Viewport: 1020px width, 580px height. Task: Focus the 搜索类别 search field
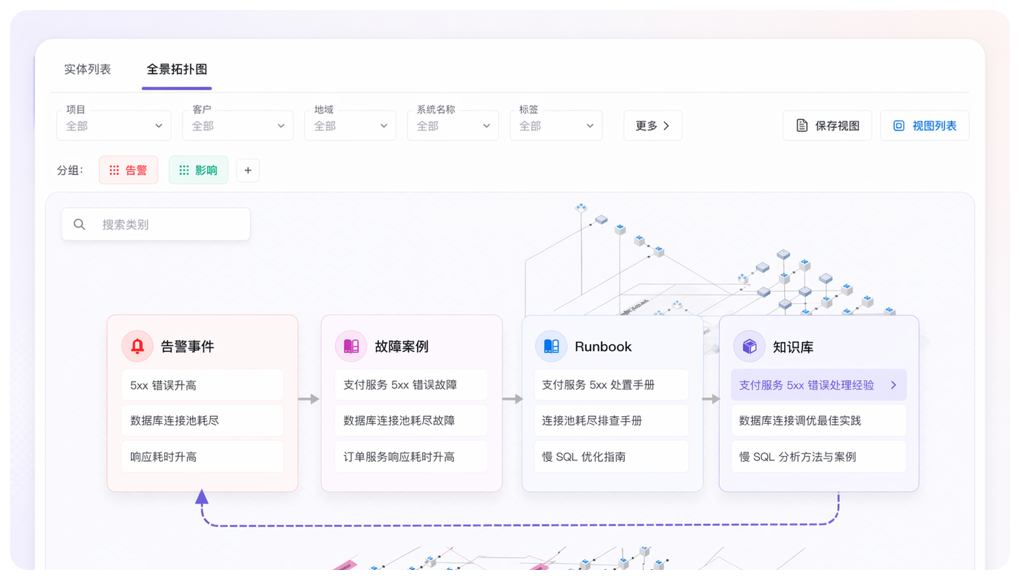pos(156,224)
